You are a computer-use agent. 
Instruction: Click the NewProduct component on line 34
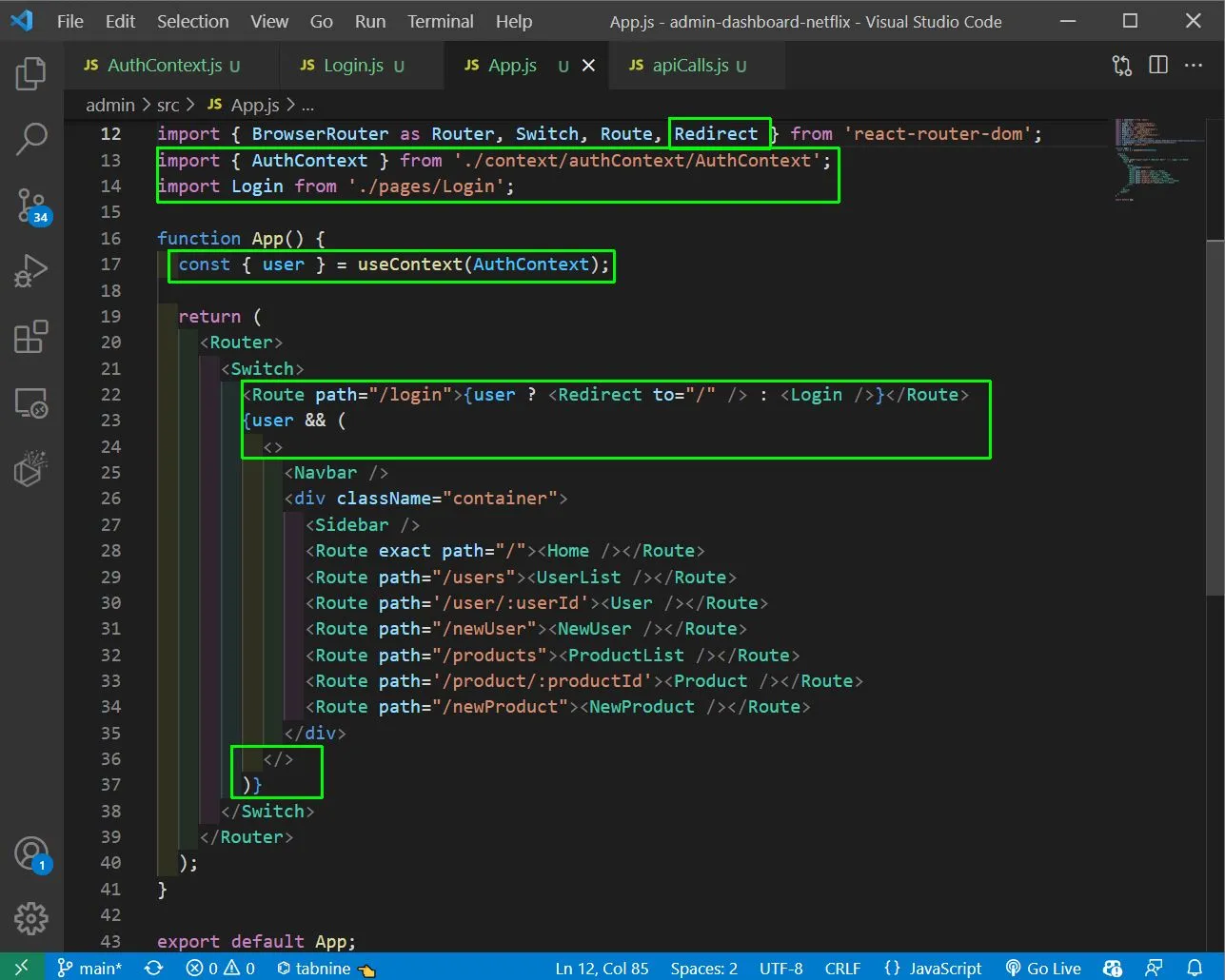[642, 707]
